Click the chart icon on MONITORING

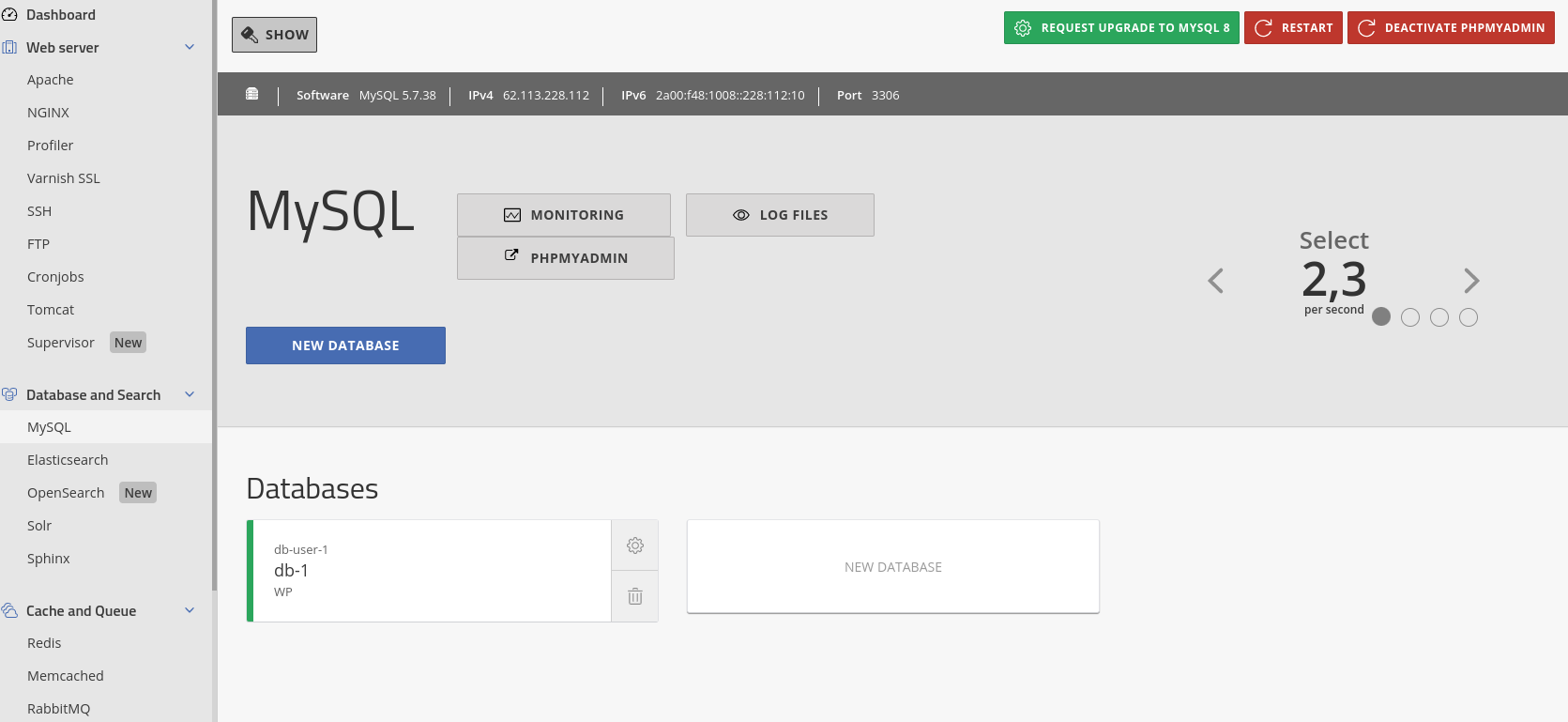coord(512,215)
